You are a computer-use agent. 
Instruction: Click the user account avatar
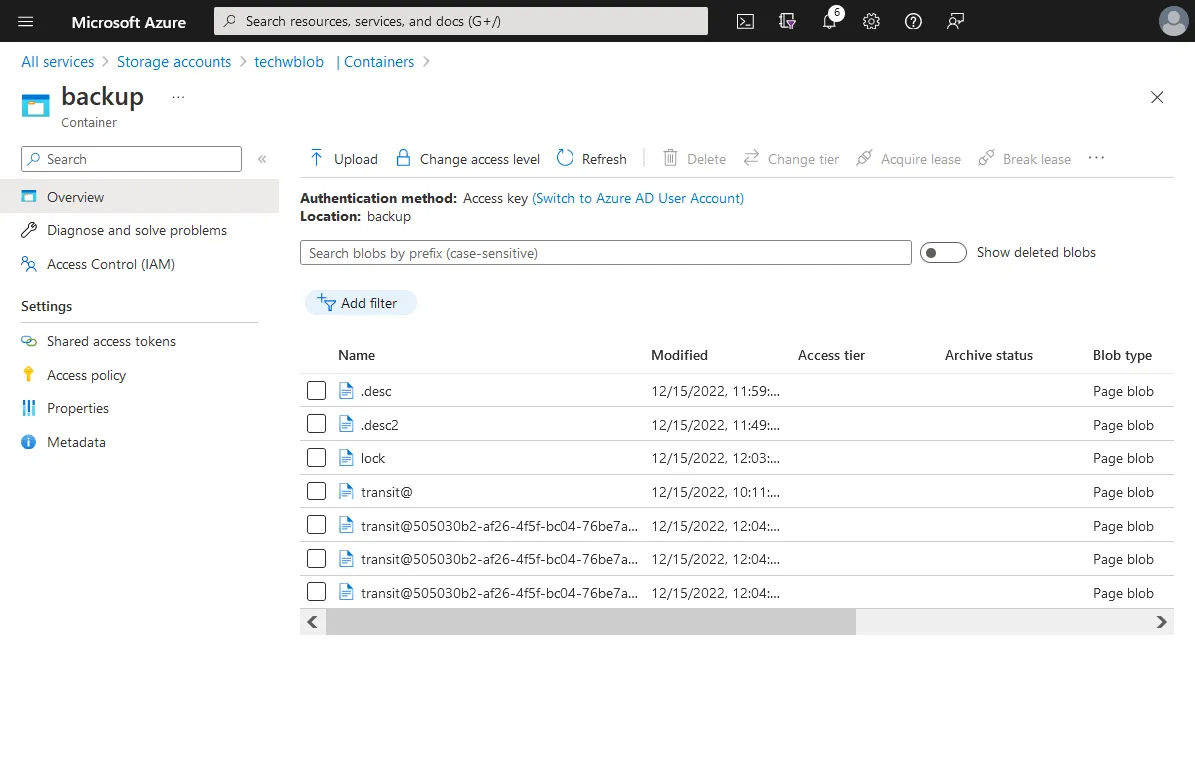pyautogui.click(x=1173, y=21)
